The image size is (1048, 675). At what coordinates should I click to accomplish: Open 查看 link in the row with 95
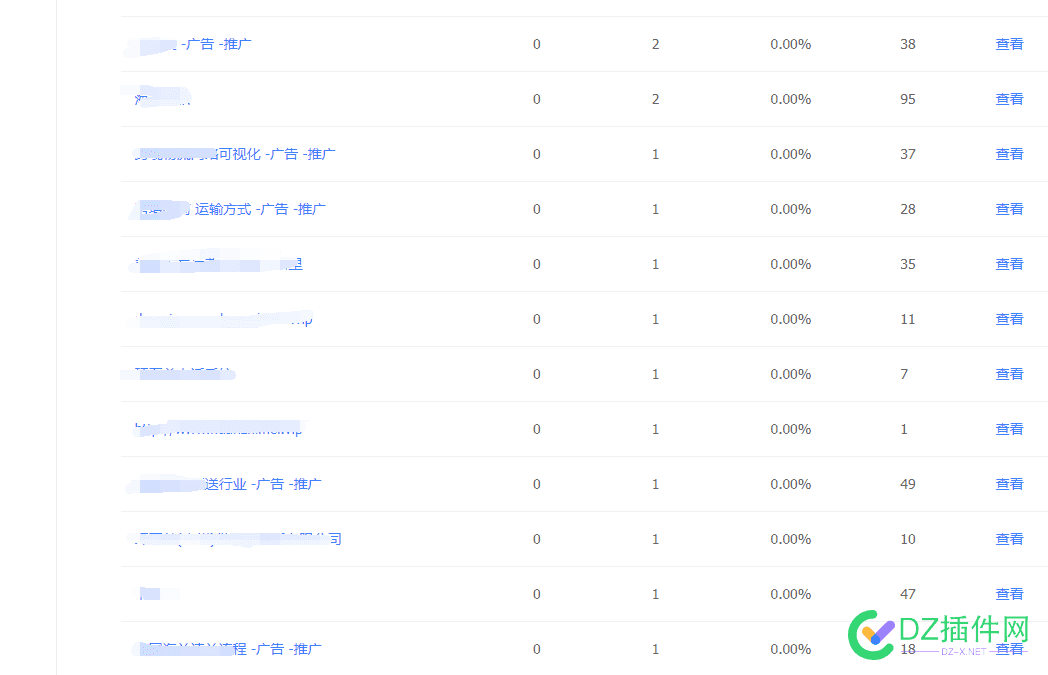tap(1009, 99)
